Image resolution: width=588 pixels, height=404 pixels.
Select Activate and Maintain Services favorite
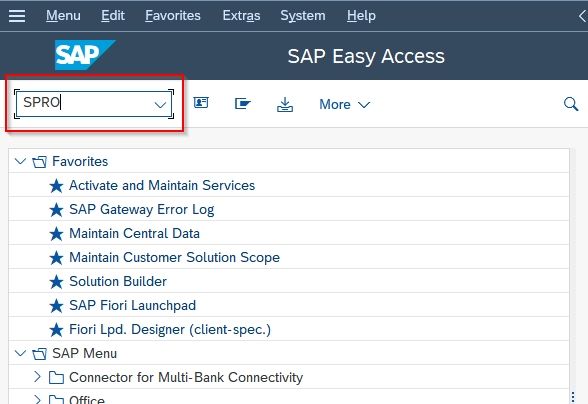pyautogui.click(x=162, y=185)
